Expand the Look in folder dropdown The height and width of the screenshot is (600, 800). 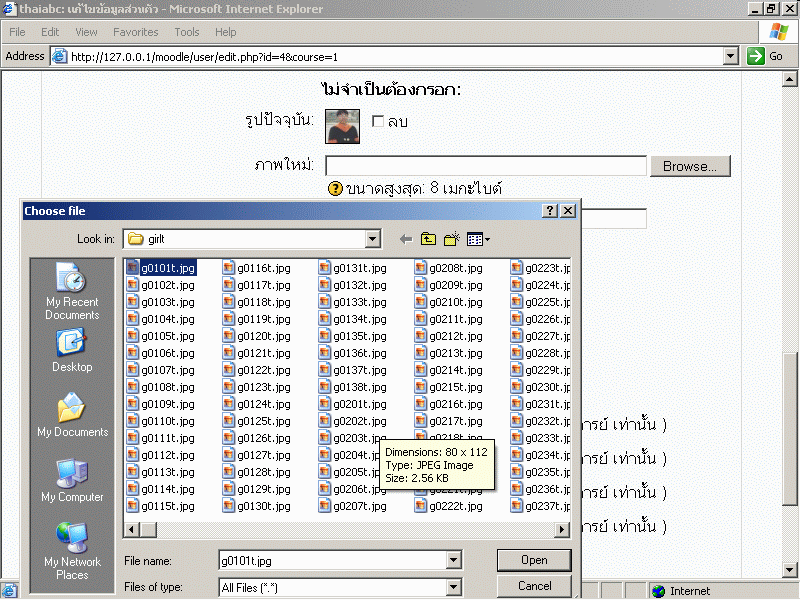[x=372, y=239]
